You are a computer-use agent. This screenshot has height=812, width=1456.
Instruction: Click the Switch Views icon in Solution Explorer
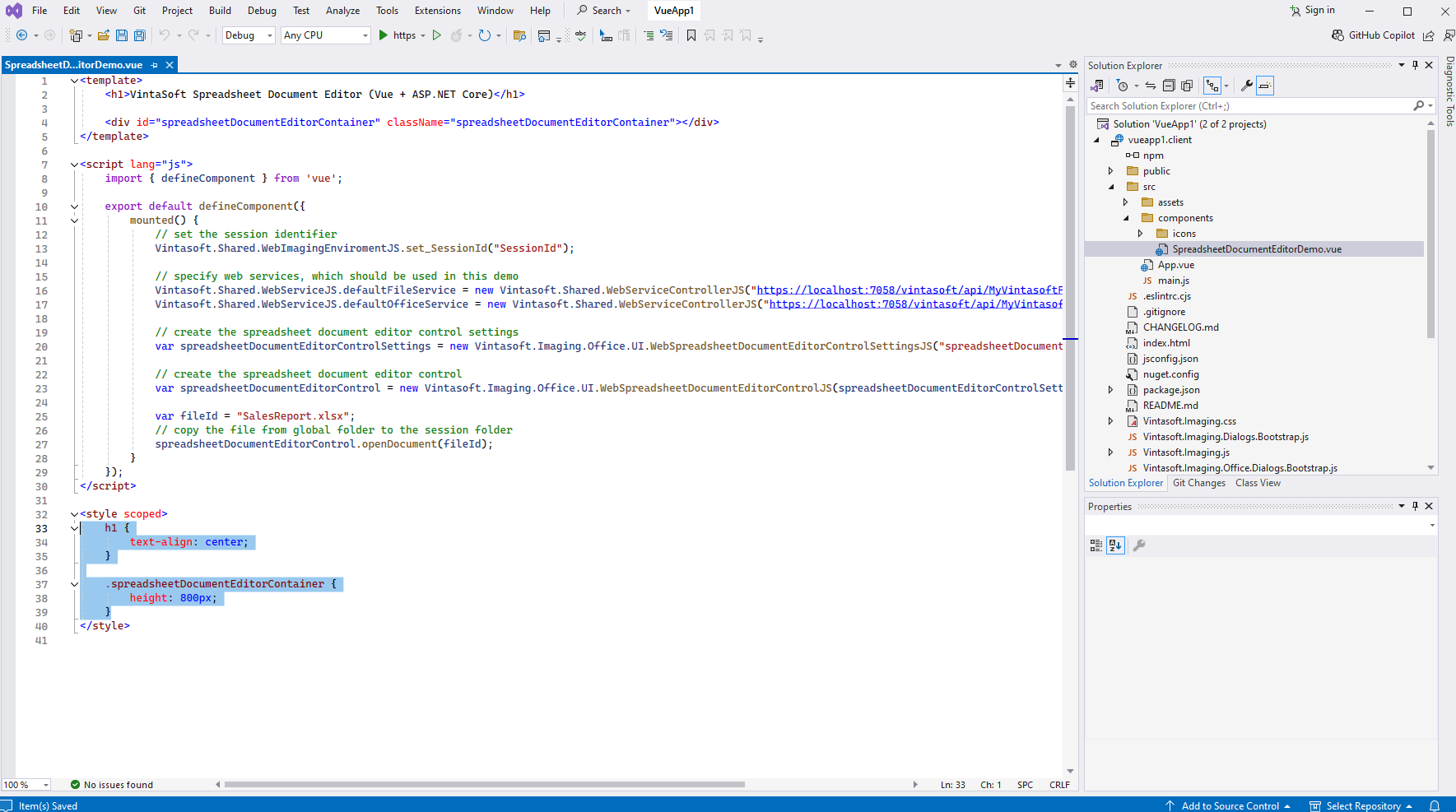(x=1097, y=86)
